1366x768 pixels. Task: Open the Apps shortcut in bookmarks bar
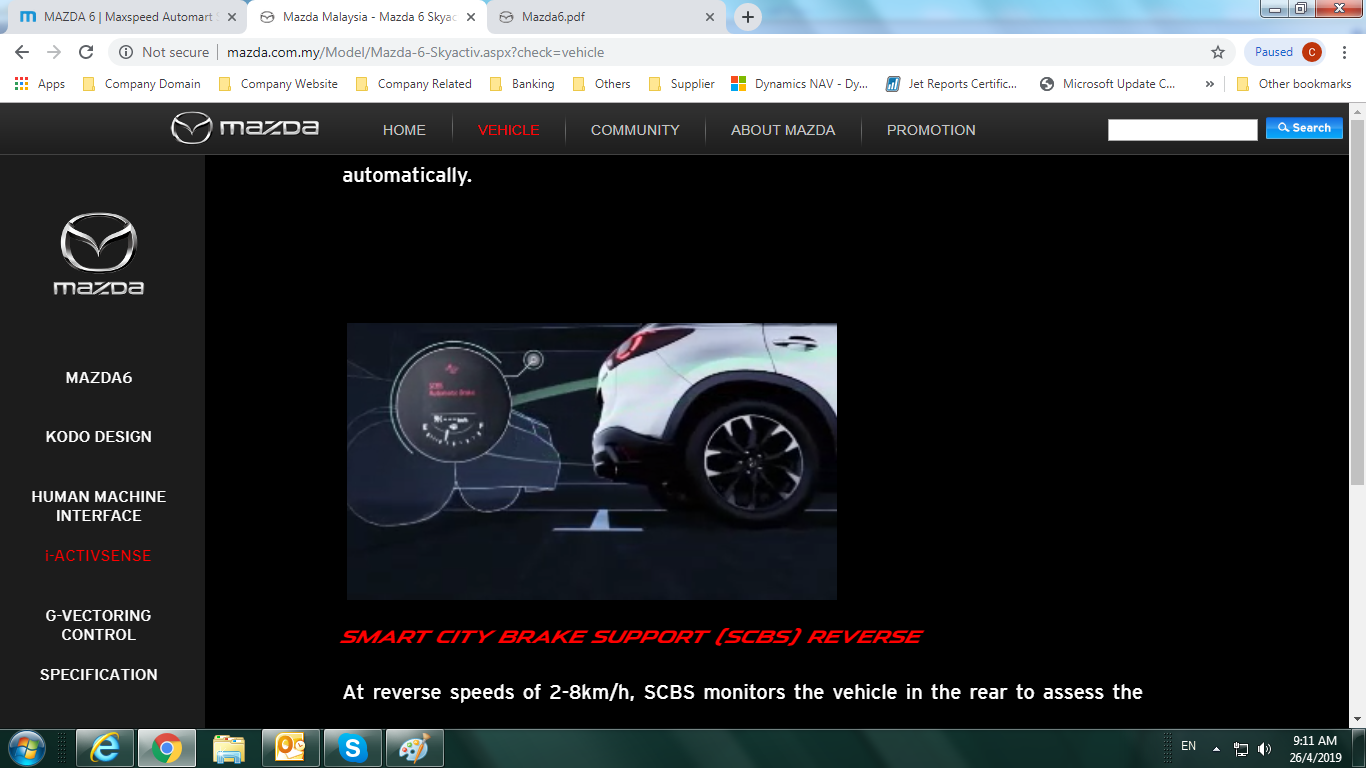(40, 84)
